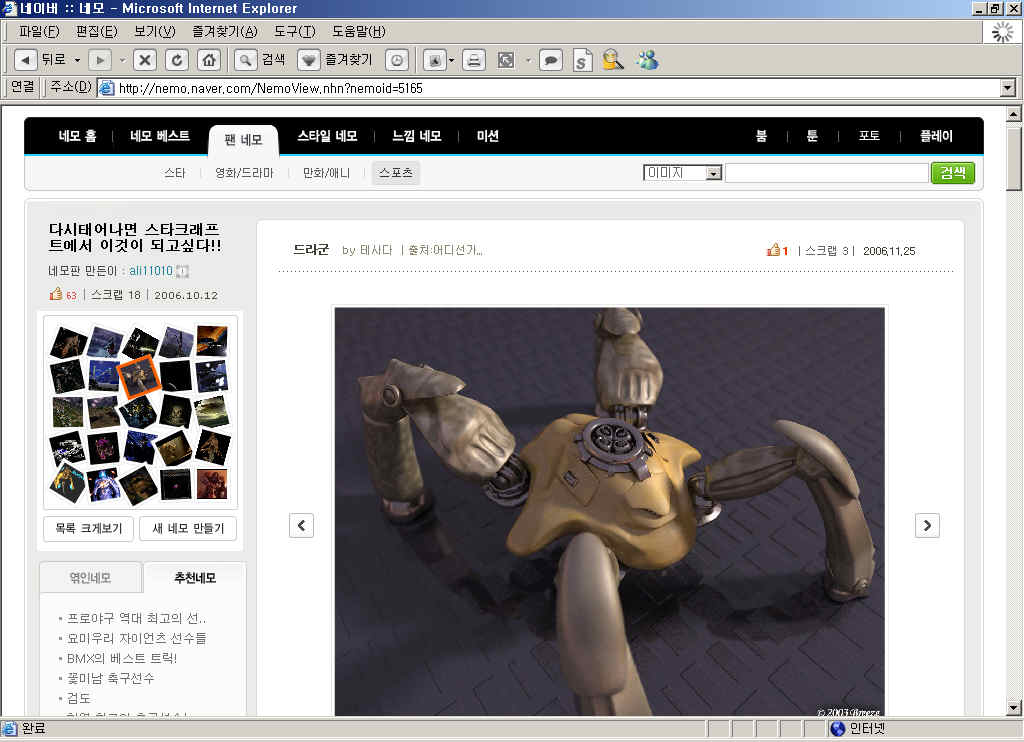Open the 포토 link in header
The width and height of the screenshot is (1024, 742).
[869, 136]
